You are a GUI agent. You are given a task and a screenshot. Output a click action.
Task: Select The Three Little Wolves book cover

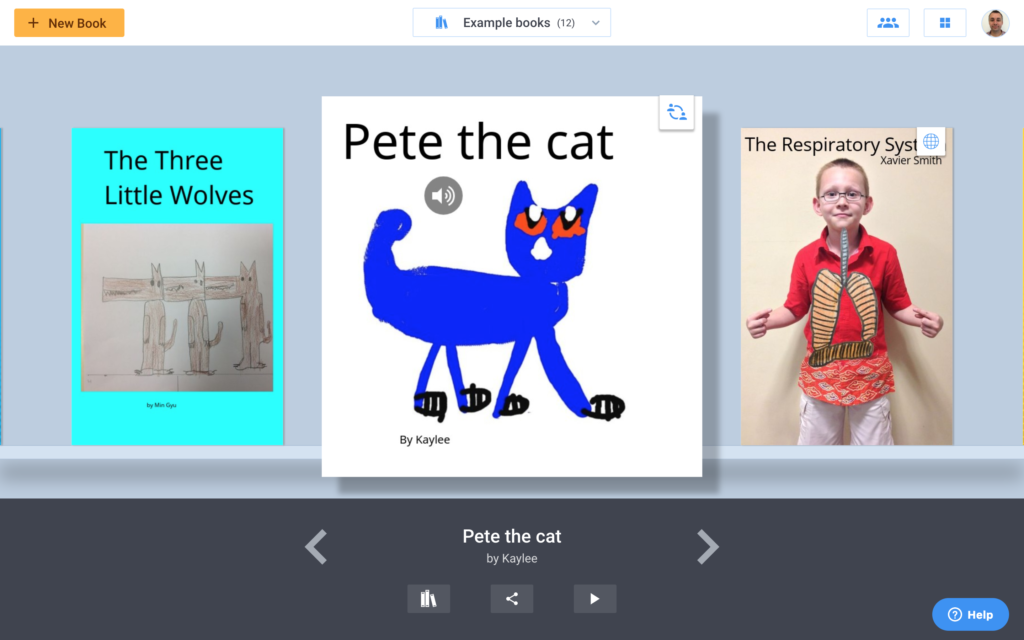click(x=177, y=286)
